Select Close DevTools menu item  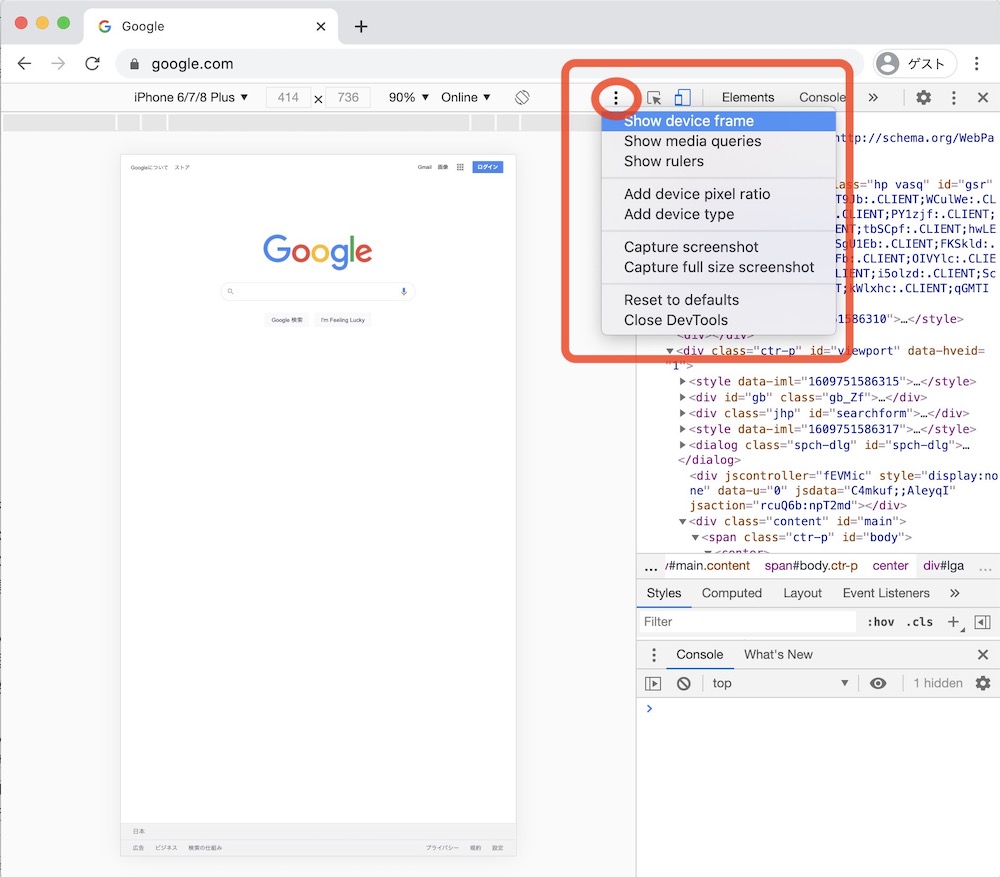pos(719,320)
